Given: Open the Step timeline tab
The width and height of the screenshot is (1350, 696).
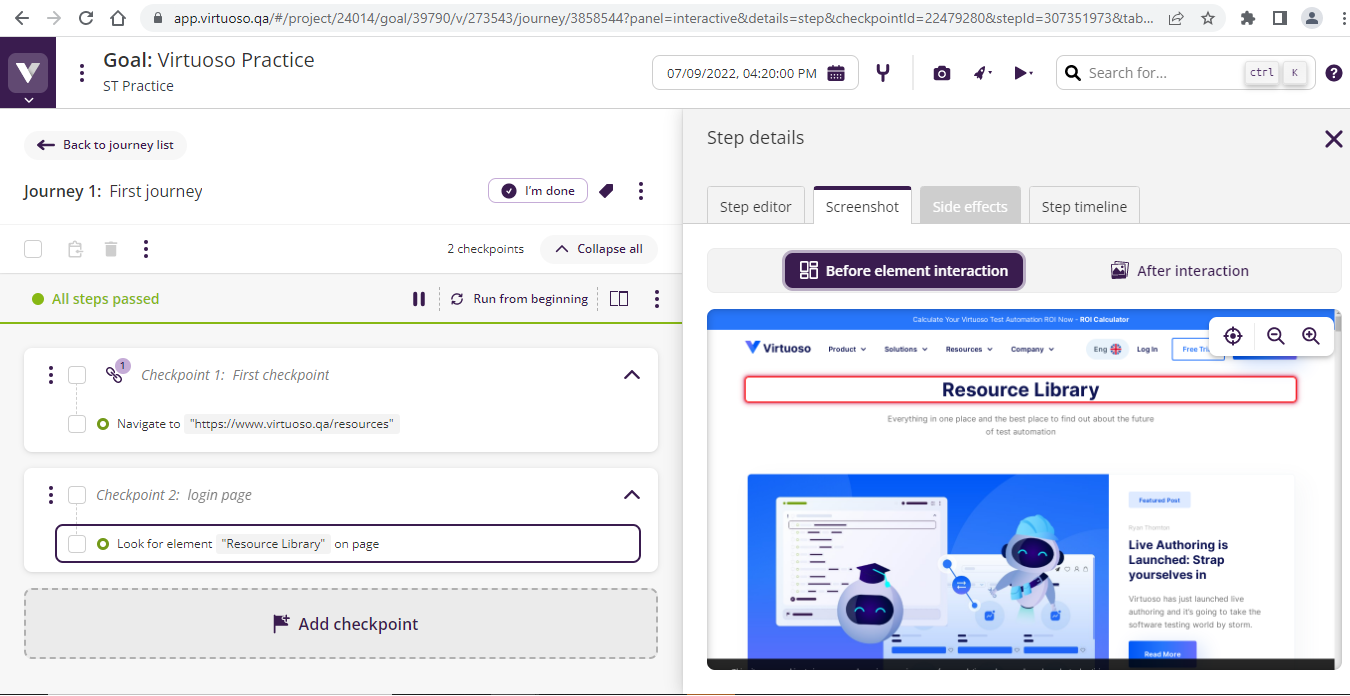Looking at the screenshot, I should click(1084, 207).
